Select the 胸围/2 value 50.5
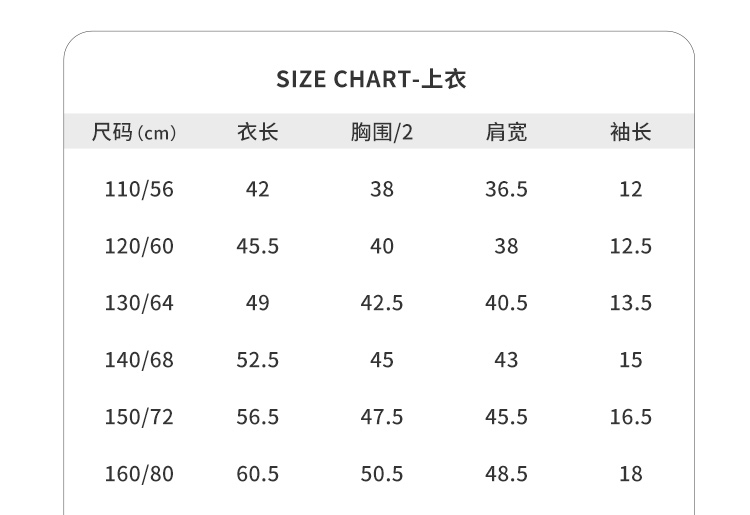 click(x=381, y=474)
